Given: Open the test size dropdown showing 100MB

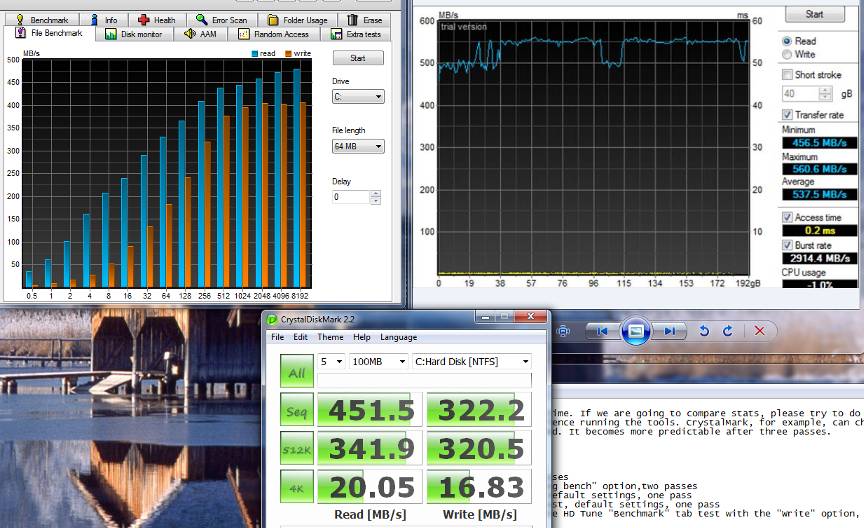Looking at the screenshot, I should (379, 362).
